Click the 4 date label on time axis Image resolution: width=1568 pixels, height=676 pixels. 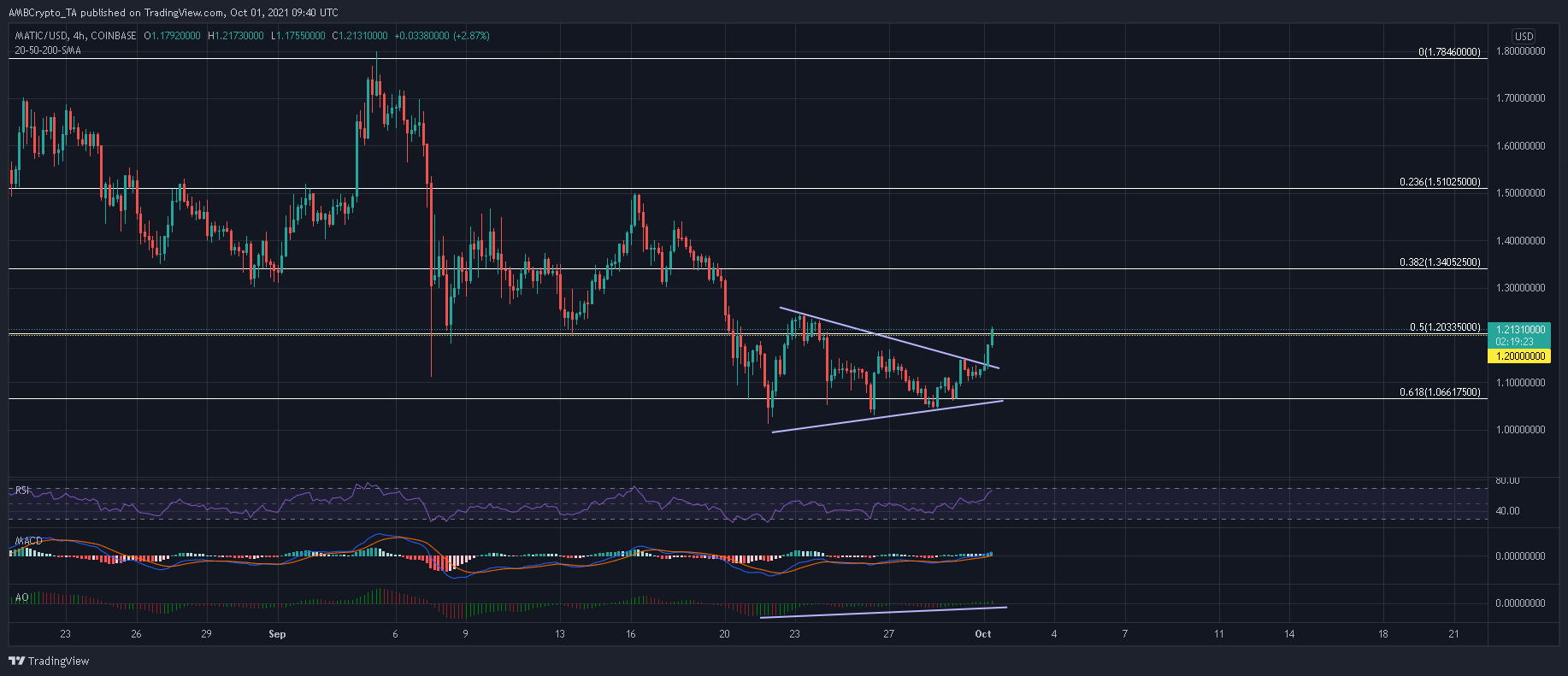tap(1054, 634)
